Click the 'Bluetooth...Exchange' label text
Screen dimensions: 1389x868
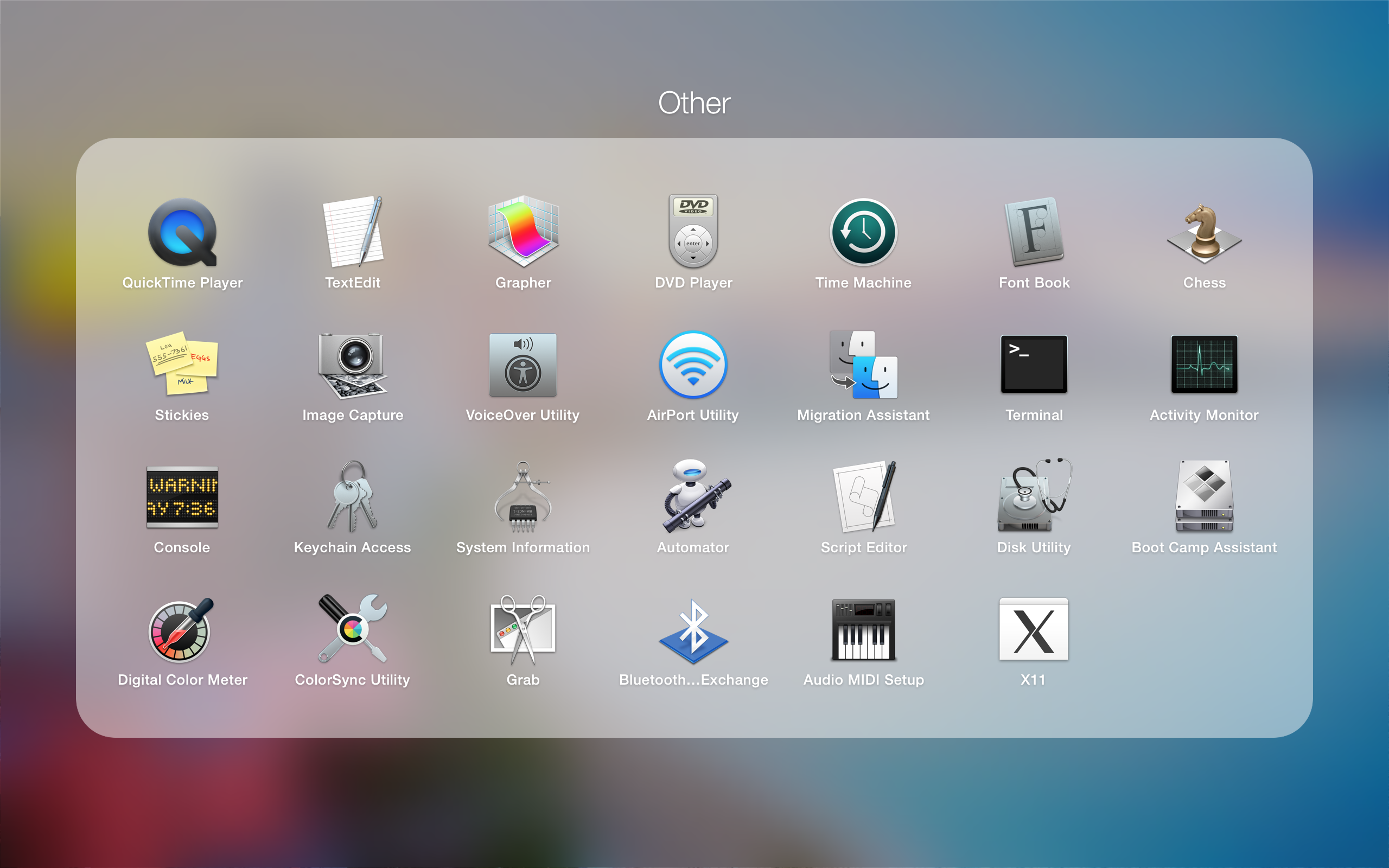pyautogui.click(x=693, y=680)
